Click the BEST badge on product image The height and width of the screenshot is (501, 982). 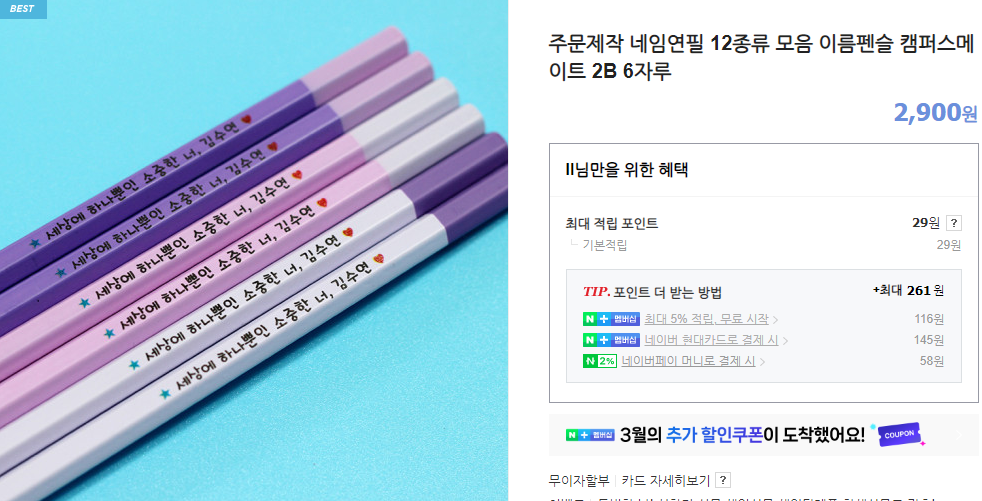point(23,9)
